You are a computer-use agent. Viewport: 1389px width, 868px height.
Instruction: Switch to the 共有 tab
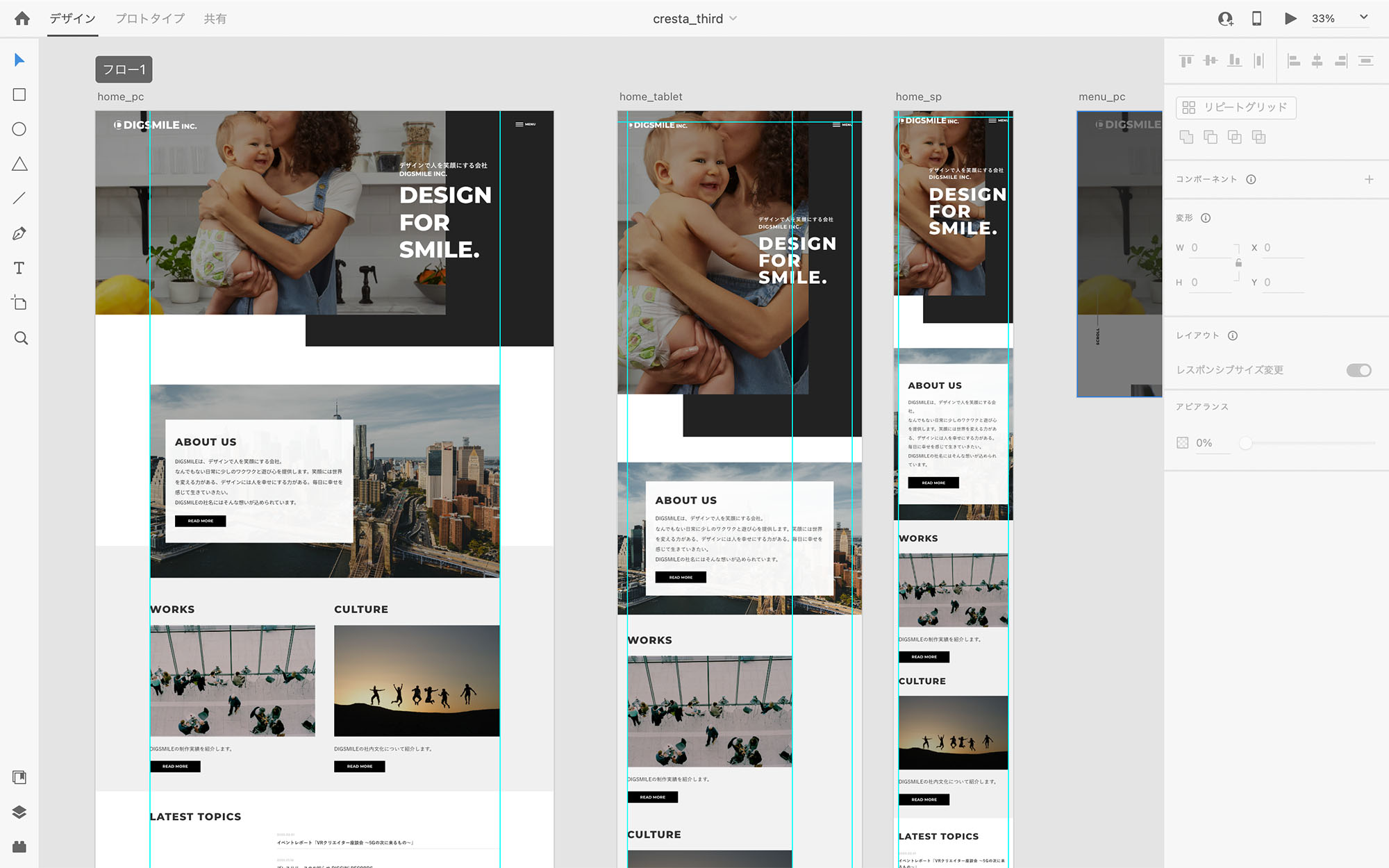(215, 19)
